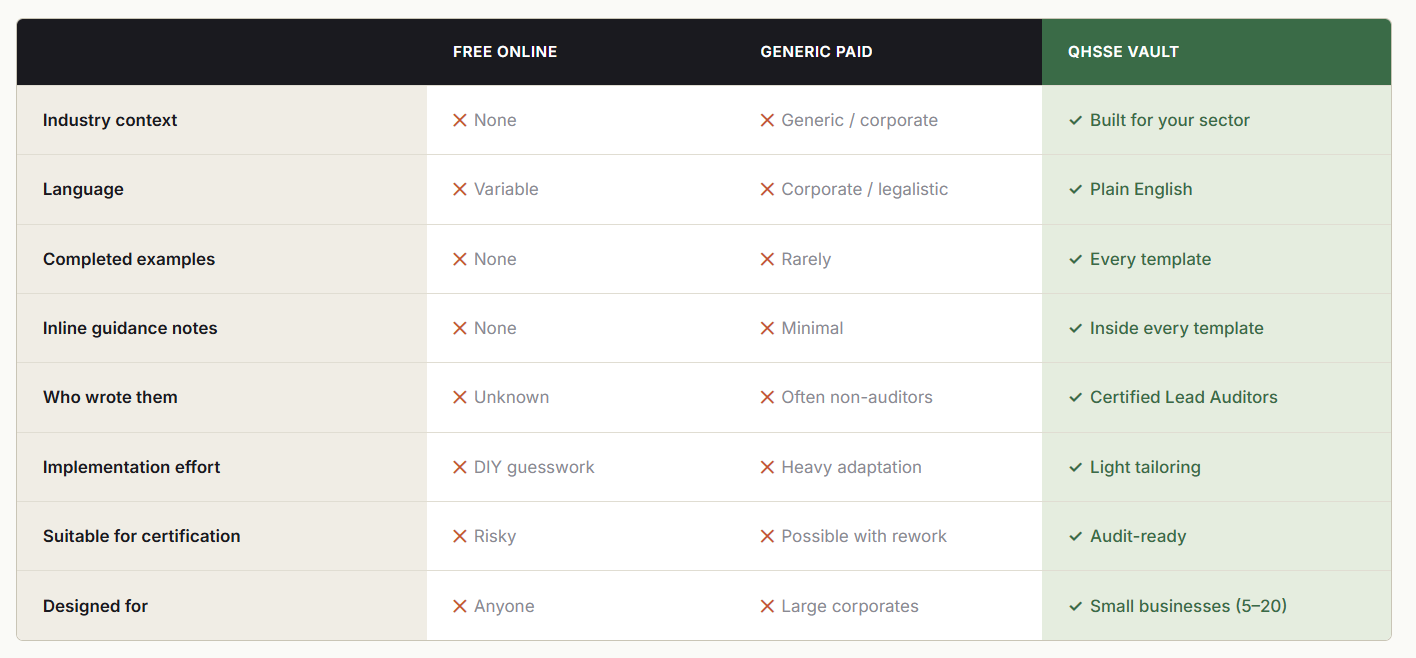This screenshot has height=658, width=1416.
Task: Select the GENERIC PAID column header
Action: tap(816, 52)
